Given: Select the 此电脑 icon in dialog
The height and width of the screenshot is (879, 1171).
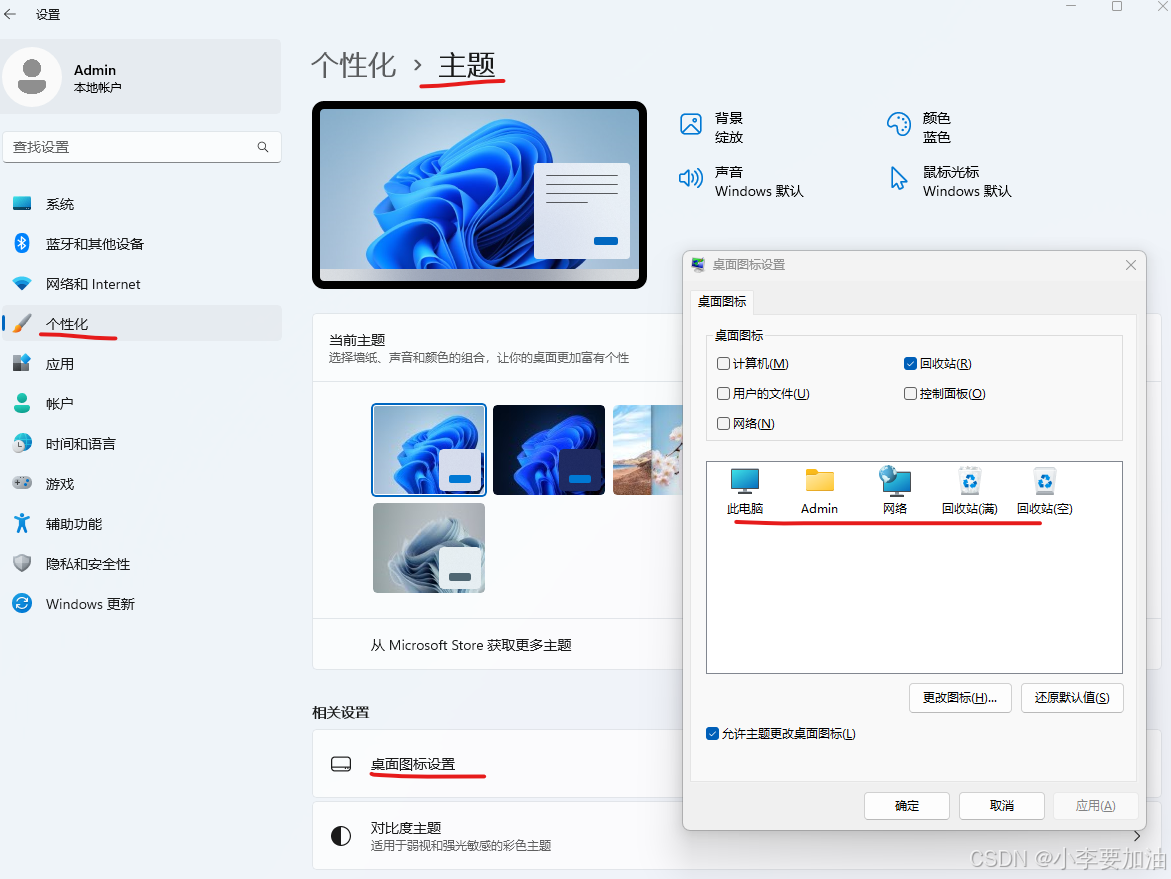Looking at the screenshot, I should click(745, 491).
